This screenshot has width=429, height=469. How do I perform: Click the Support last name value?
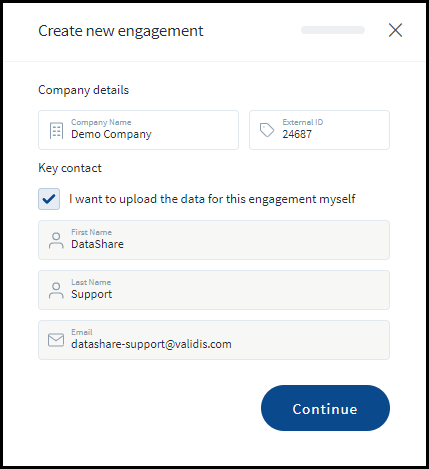[92, 294]
